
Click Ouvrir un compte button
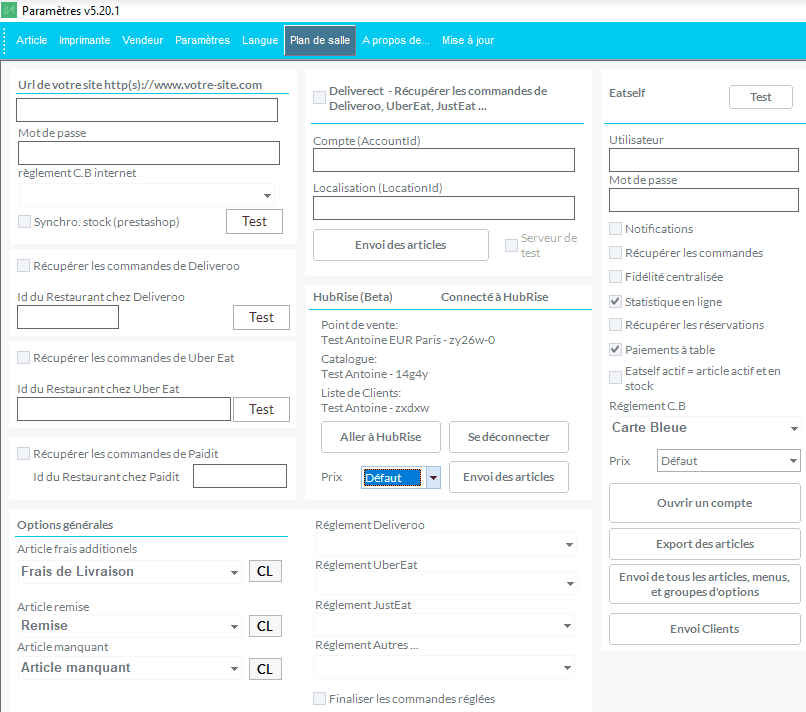click(704, 503)
